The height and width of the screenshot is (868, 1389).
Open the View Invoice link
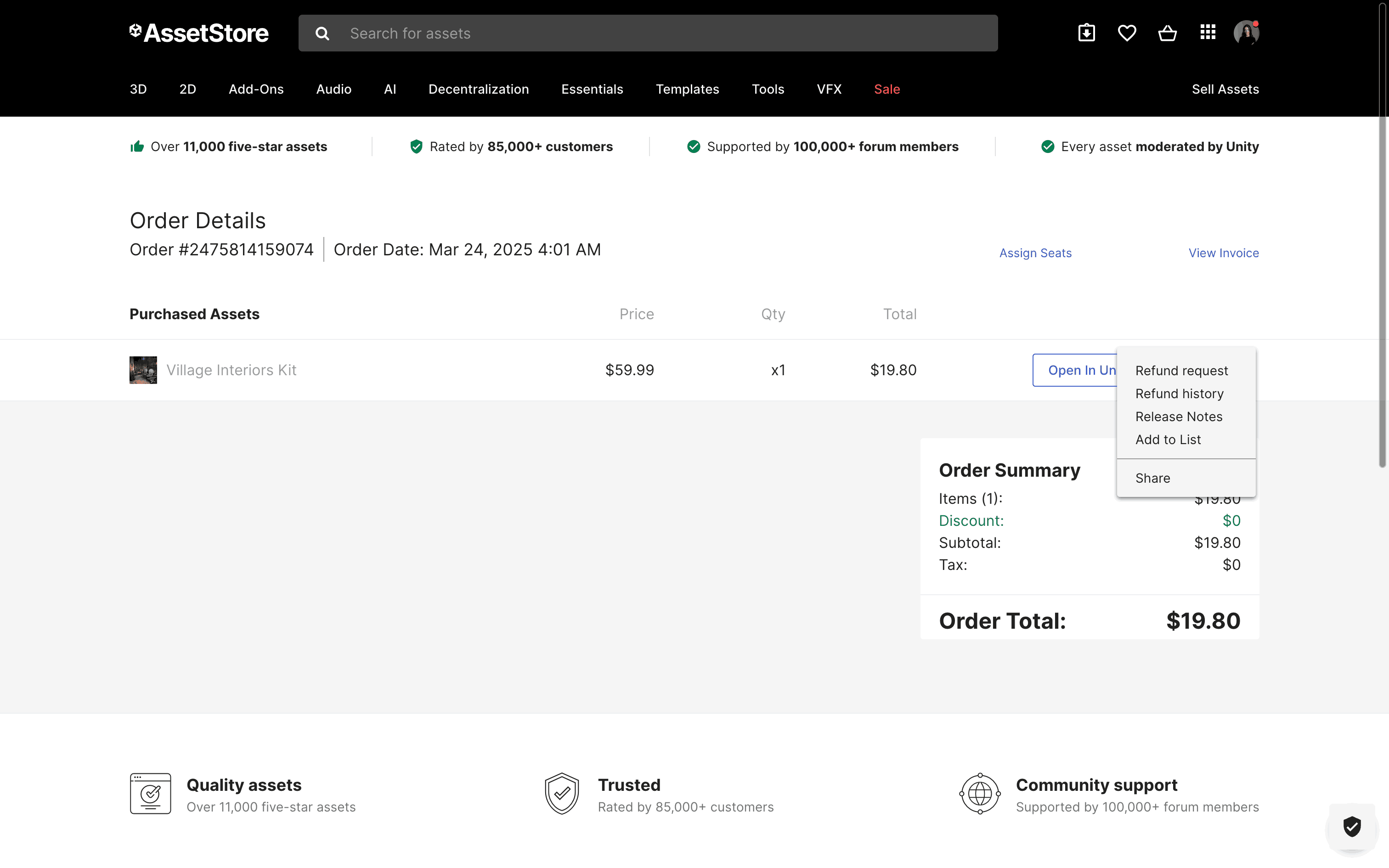point(1223,253)
